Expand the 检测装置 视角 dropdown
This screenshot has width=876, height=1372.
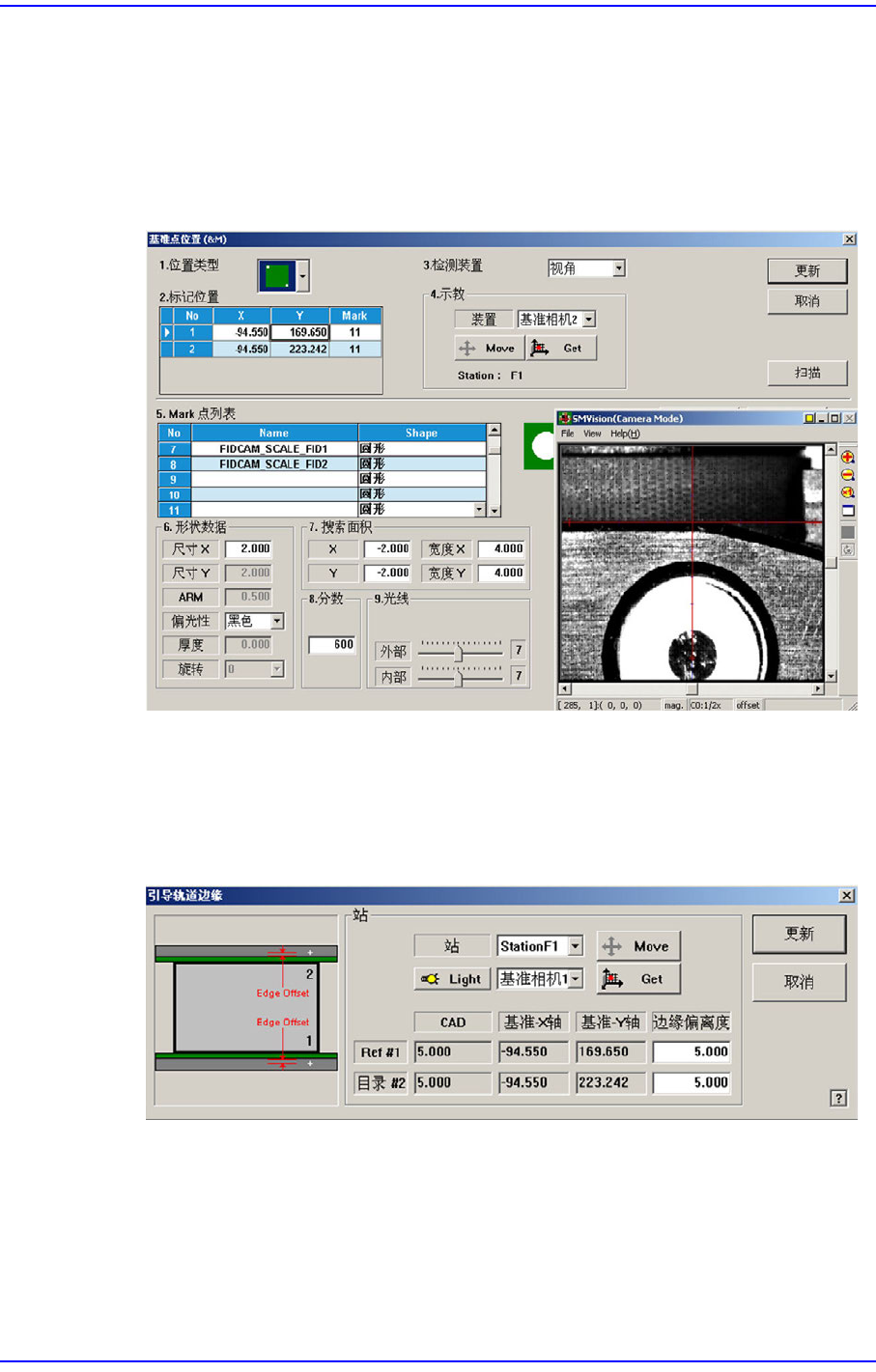click(x=619, y=268)
